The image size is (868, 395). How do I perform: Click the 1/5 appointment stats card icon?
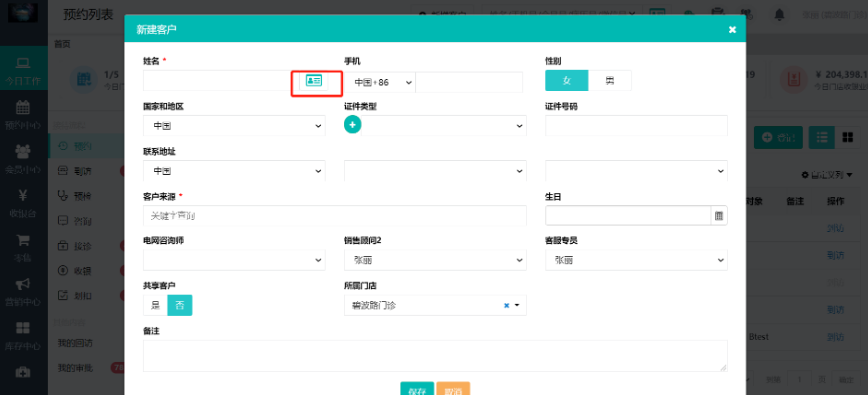(x=84, y=79)
